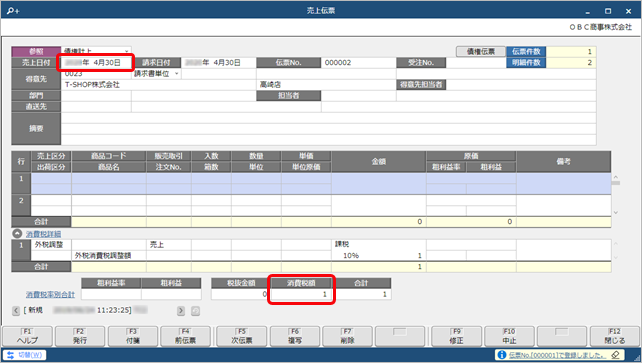The image size is (642, 363).
Task: Click row 2 金額 cell
Action: tap(379, 205)
